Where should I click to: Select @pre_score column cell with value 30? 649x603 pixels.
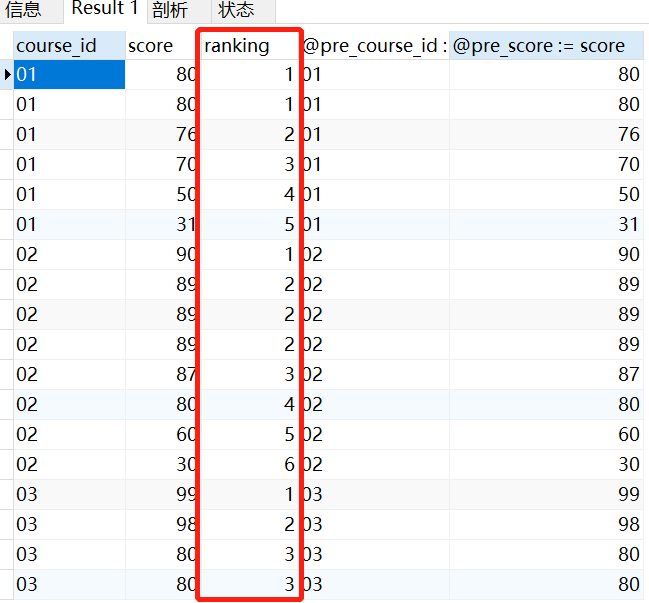pos(546,464)
